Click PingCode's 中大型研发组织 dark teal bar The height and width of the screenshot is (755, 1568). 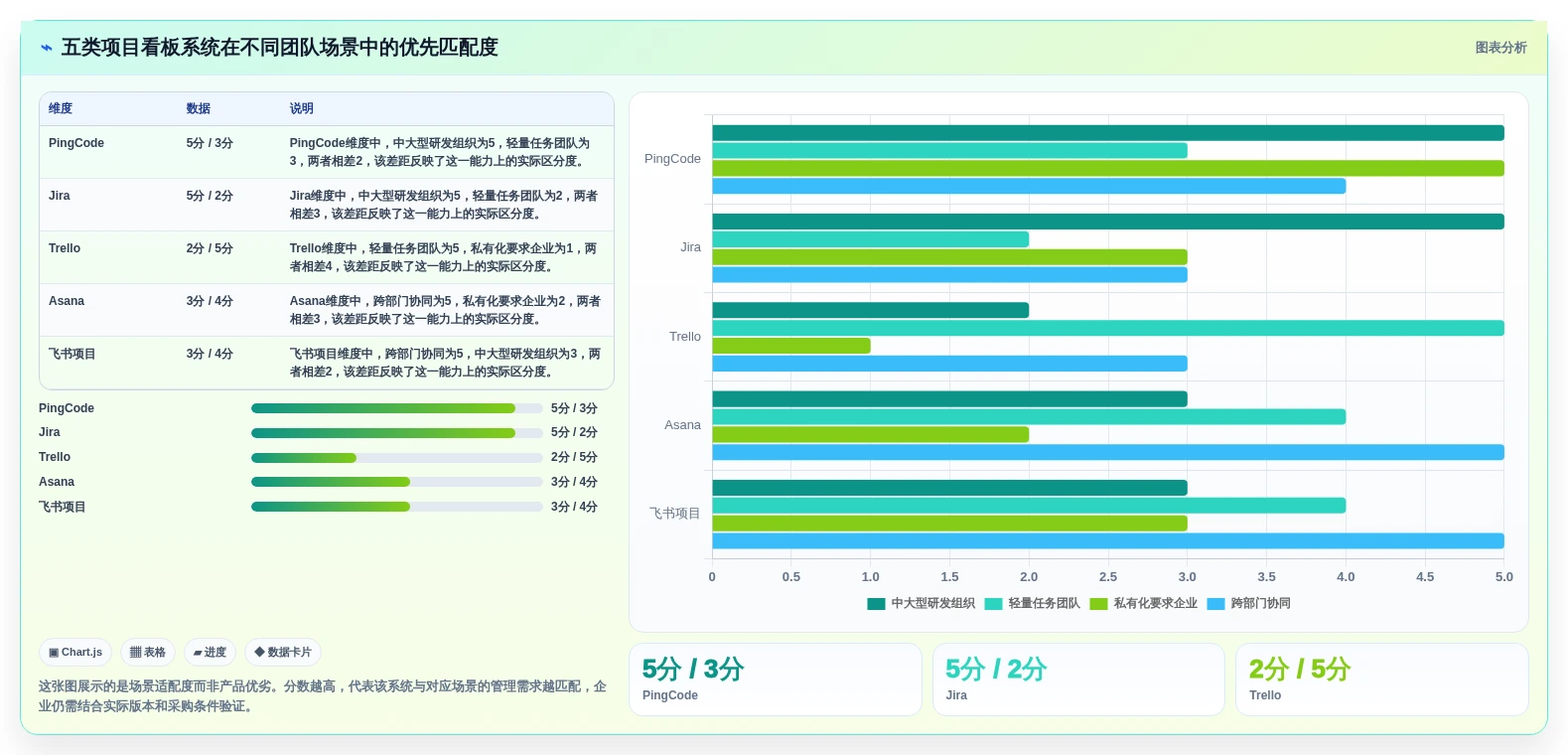click(x=1108, y=133)
